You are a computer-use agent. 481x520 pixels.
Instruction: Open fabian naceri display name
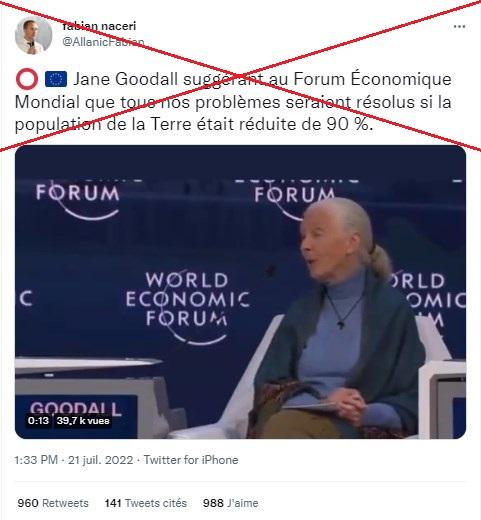click(x=99, y=26)
